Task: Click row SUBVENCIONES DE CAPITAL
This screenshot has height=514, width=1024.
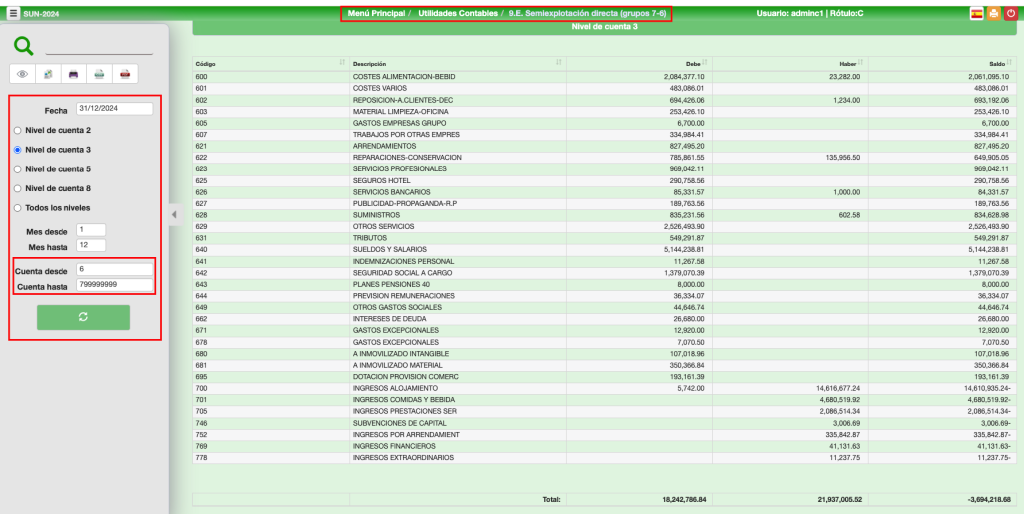Action: 605,423
